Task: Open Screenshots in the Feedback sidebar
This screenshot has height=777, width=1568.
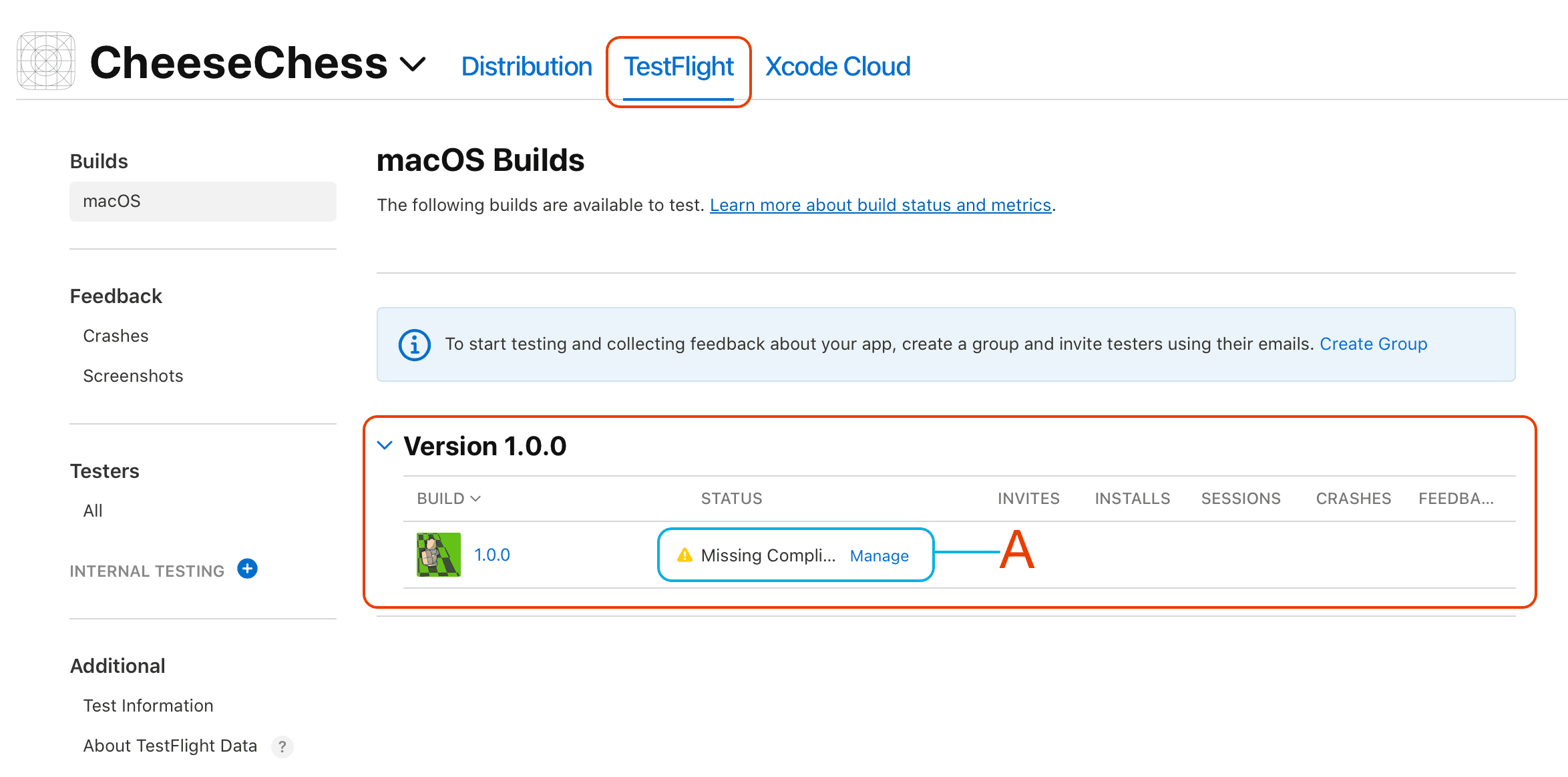Action: coord(133,376)
